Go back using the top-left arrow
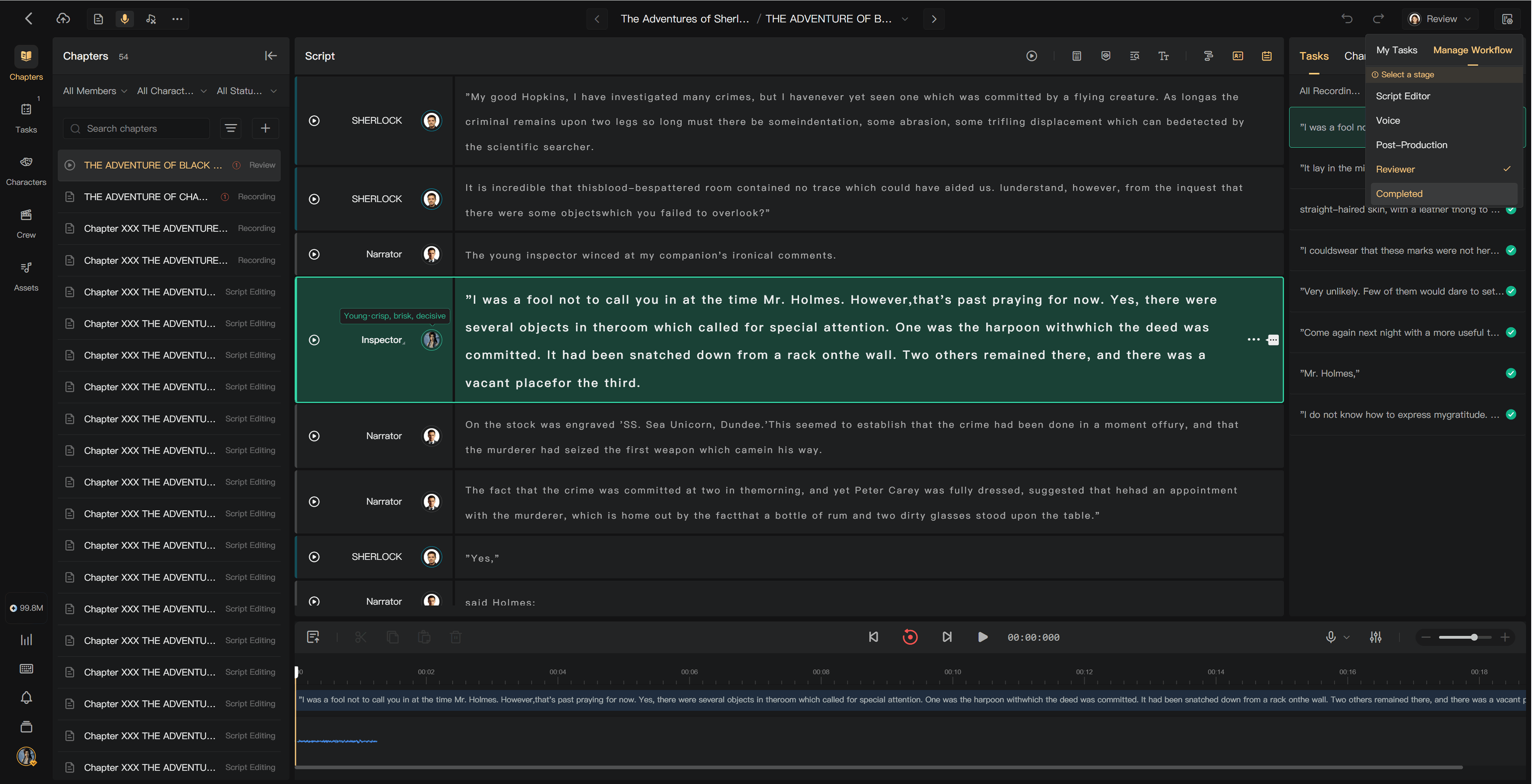The width and height of the screenshot is (1536, 784). [29, 18]
